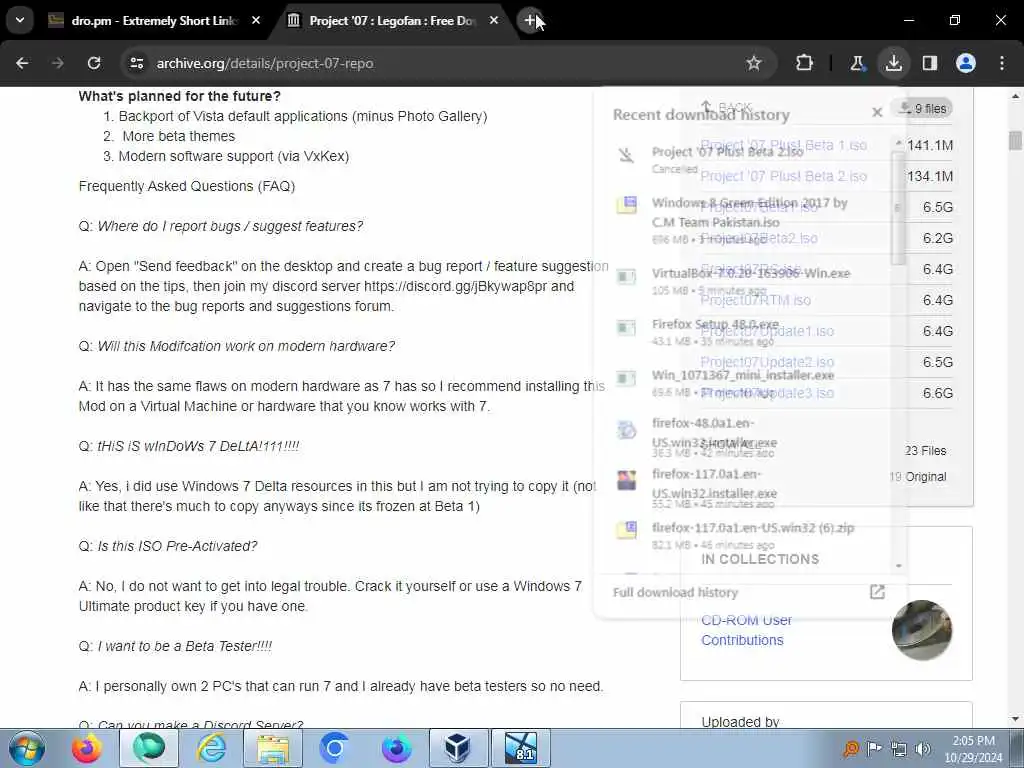Image resolution: width=1024 pixels, height=768 pixels.
Task: View site information icon in address bar
Action: 136,63
